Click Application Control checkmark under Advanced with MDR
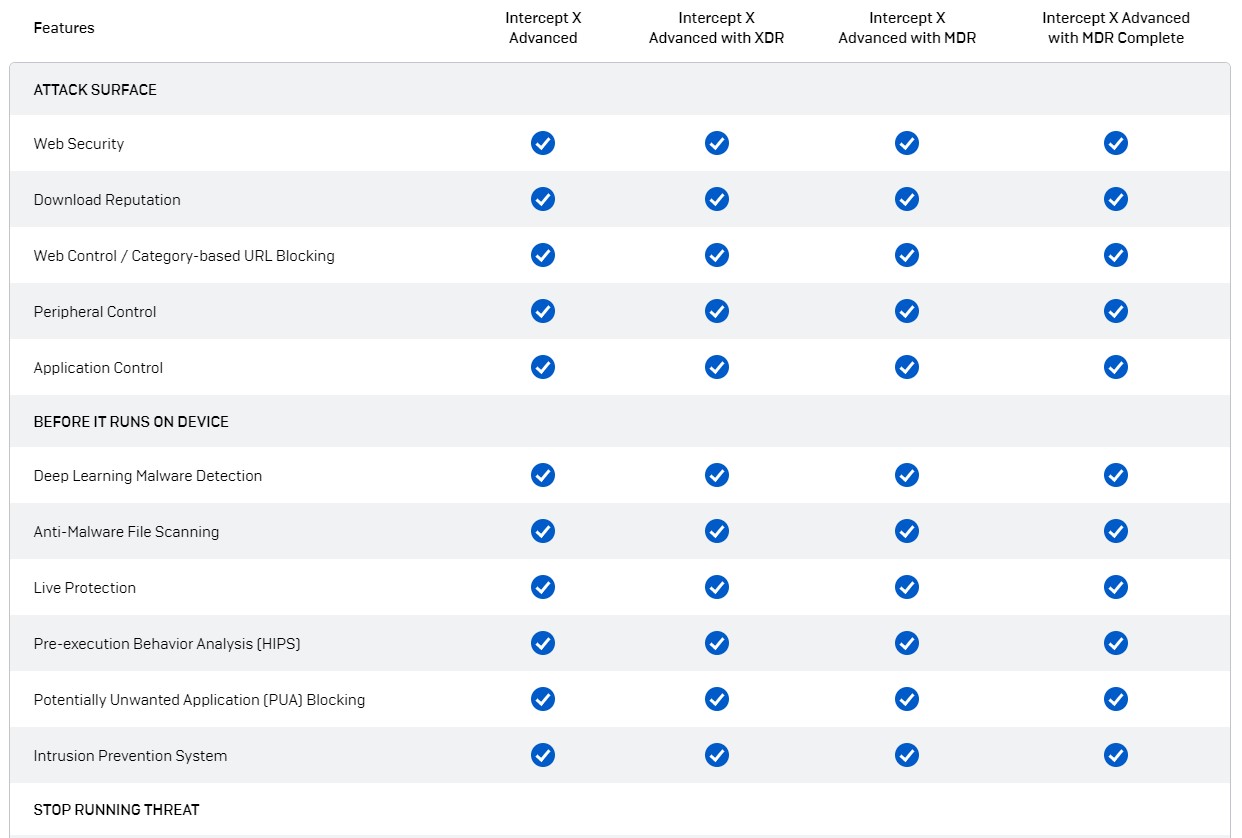The width and height of the screenshot is (1242, 838). [x=907, y=367]
